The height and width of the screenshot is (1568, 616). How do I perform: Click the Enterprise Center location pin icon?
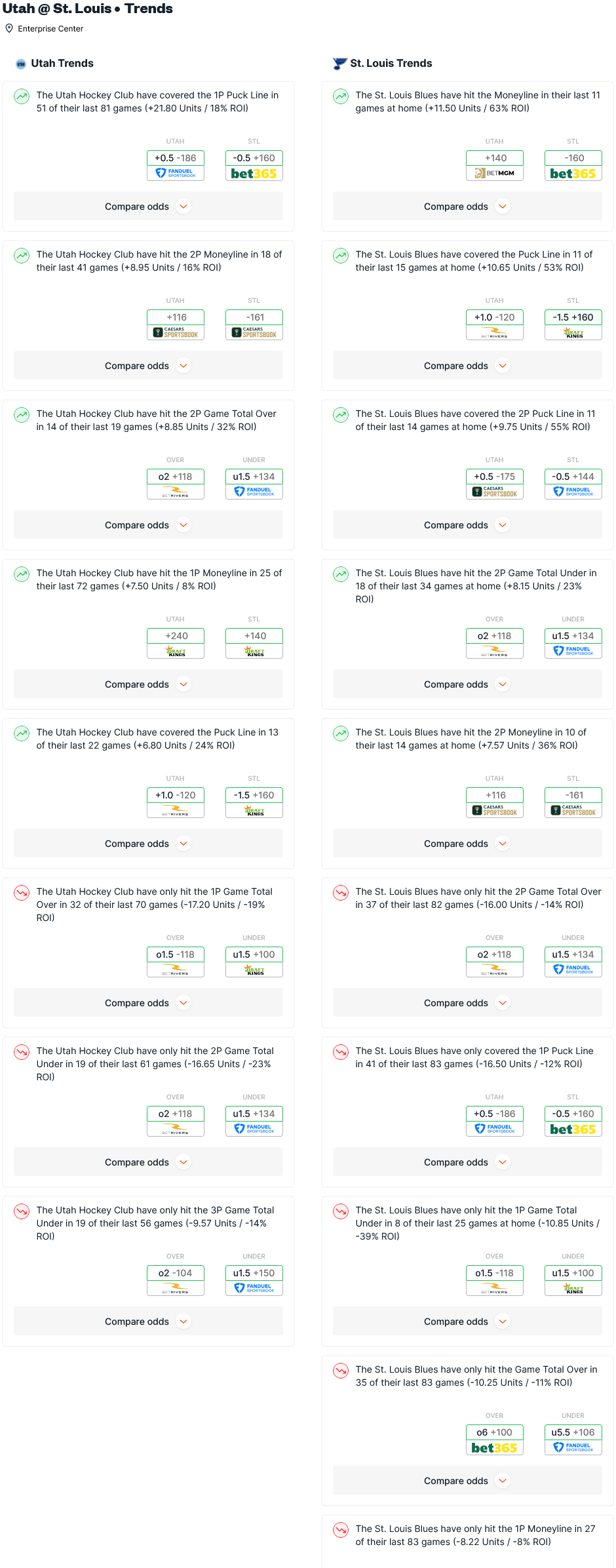(x=9, y=29)
